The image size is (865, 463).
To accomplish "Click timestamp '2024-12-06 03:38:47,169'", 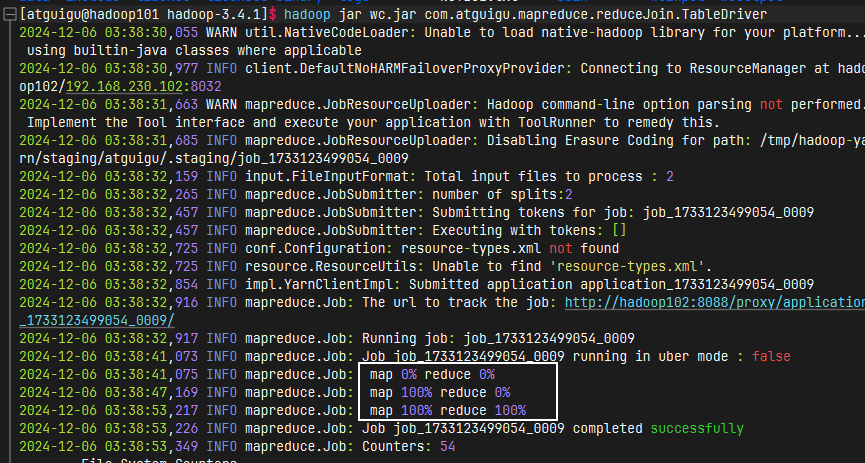I will [x=108, y=392].
